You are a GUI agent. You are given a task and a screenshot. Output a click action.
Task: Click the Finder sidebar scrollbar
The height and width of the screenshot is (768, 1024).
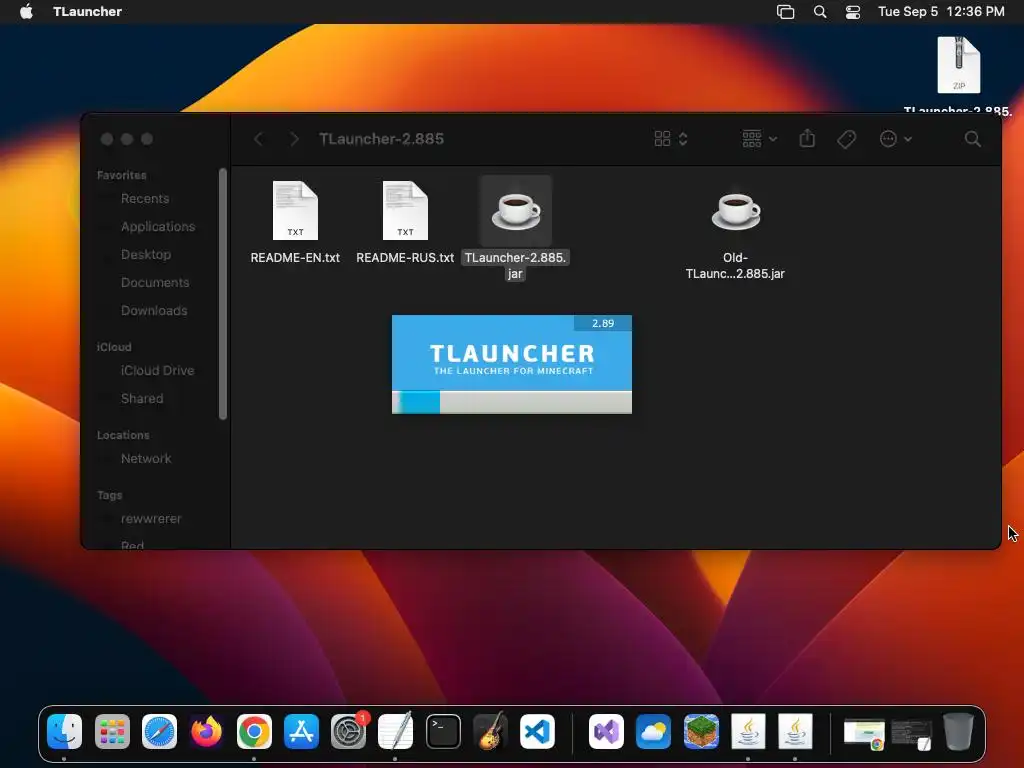tap(223, 294)
